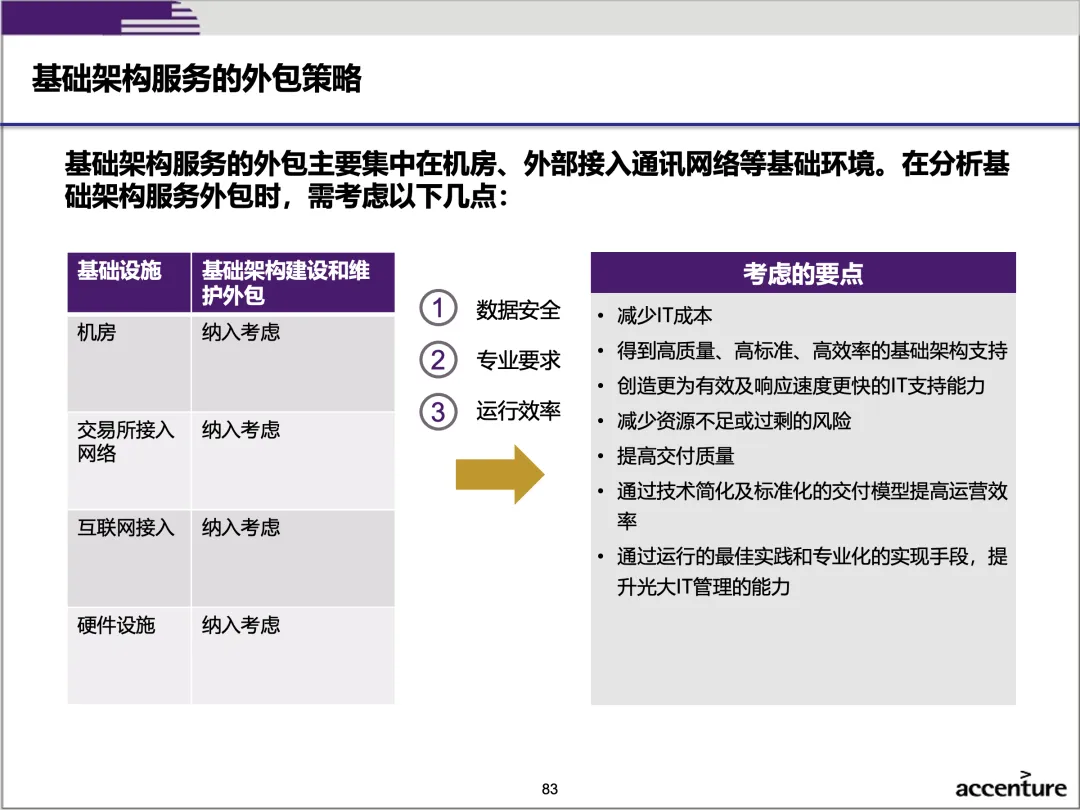Select the 专业要求 label
Viewport: 1080px width, 810px height.
(x=518, y=360)
